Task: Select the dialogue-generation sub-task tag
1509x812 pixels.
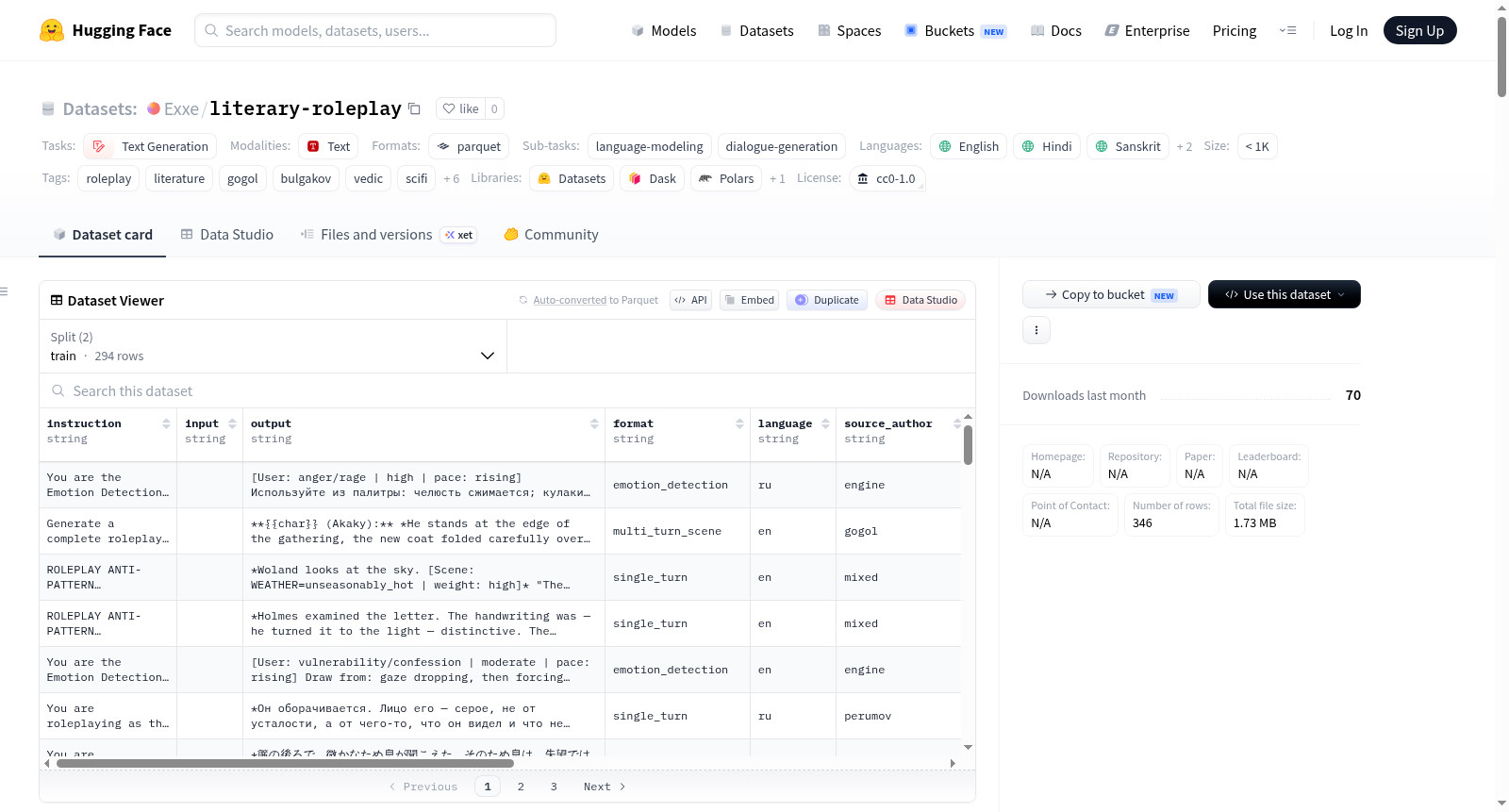Action: point(781,146)
